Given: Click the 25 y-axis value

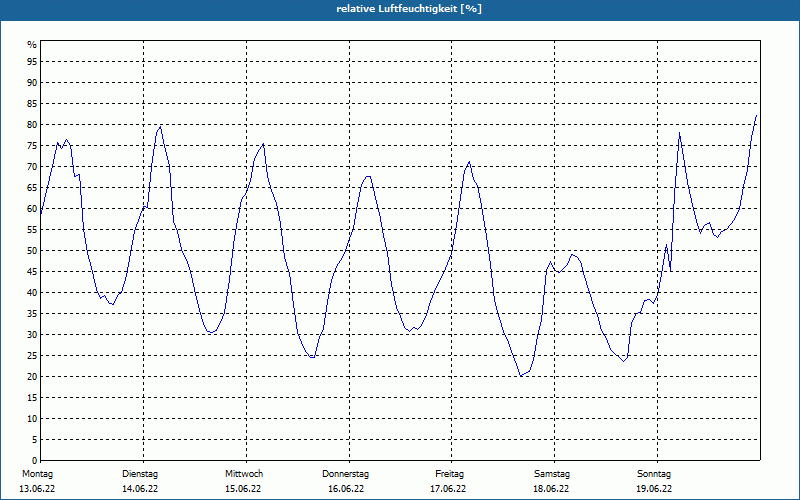Looking at the screenshot, I should (32, 356).
